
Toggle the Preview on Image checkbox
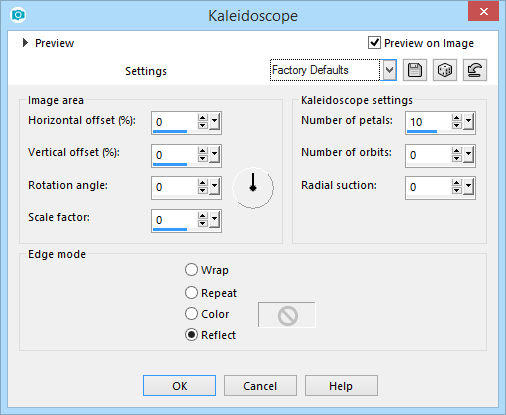click(374, 43)
